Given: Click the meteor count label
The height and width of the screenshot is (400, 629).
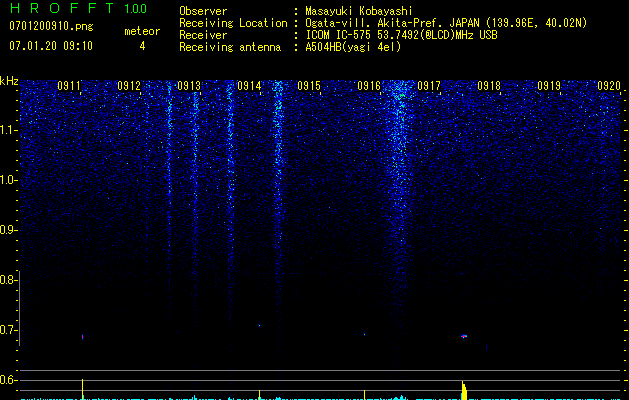Looking at the screenshot, I should click(142, 31).
